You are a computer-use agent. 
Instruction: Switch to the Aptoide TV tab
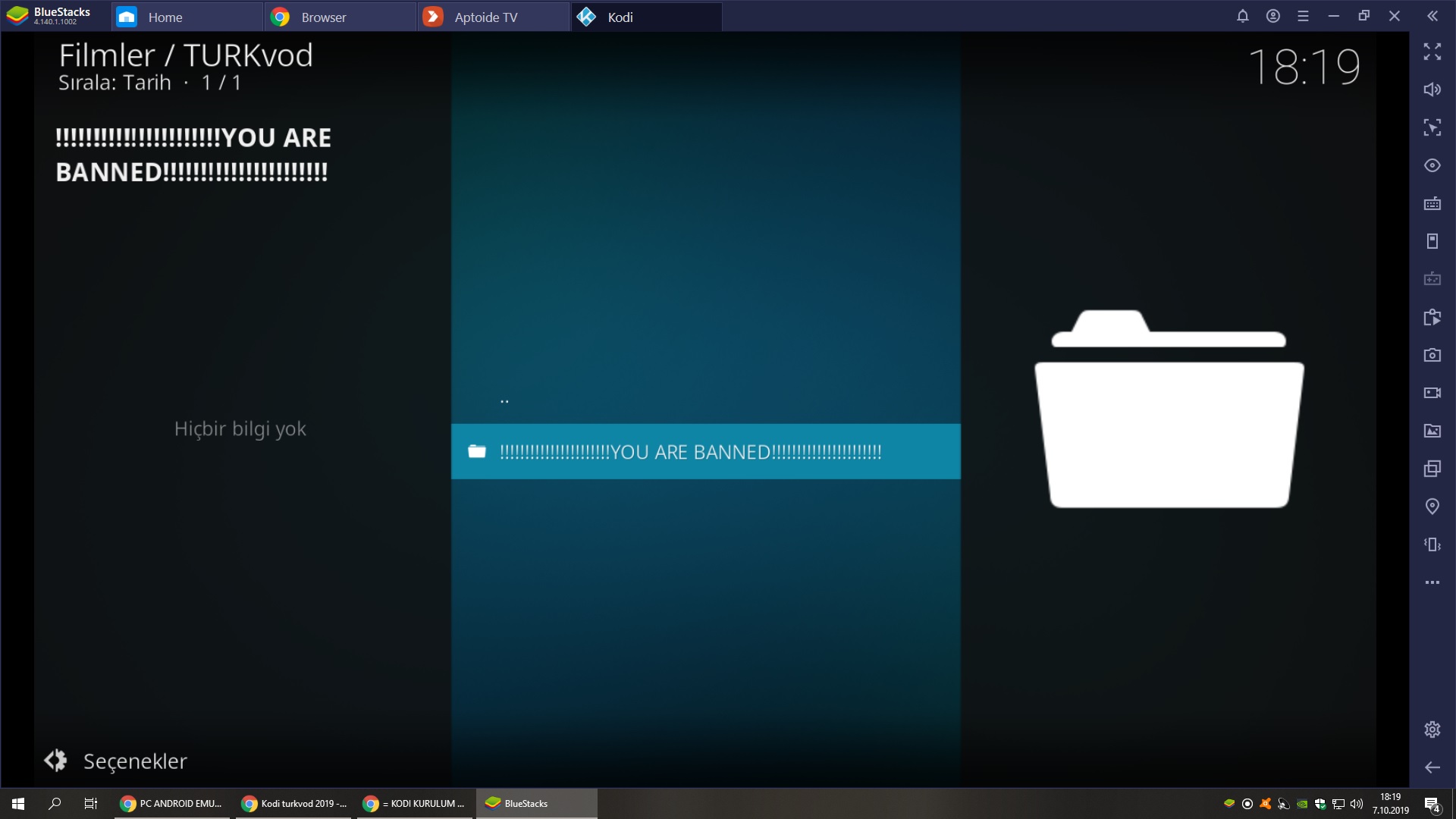[494, 17]
